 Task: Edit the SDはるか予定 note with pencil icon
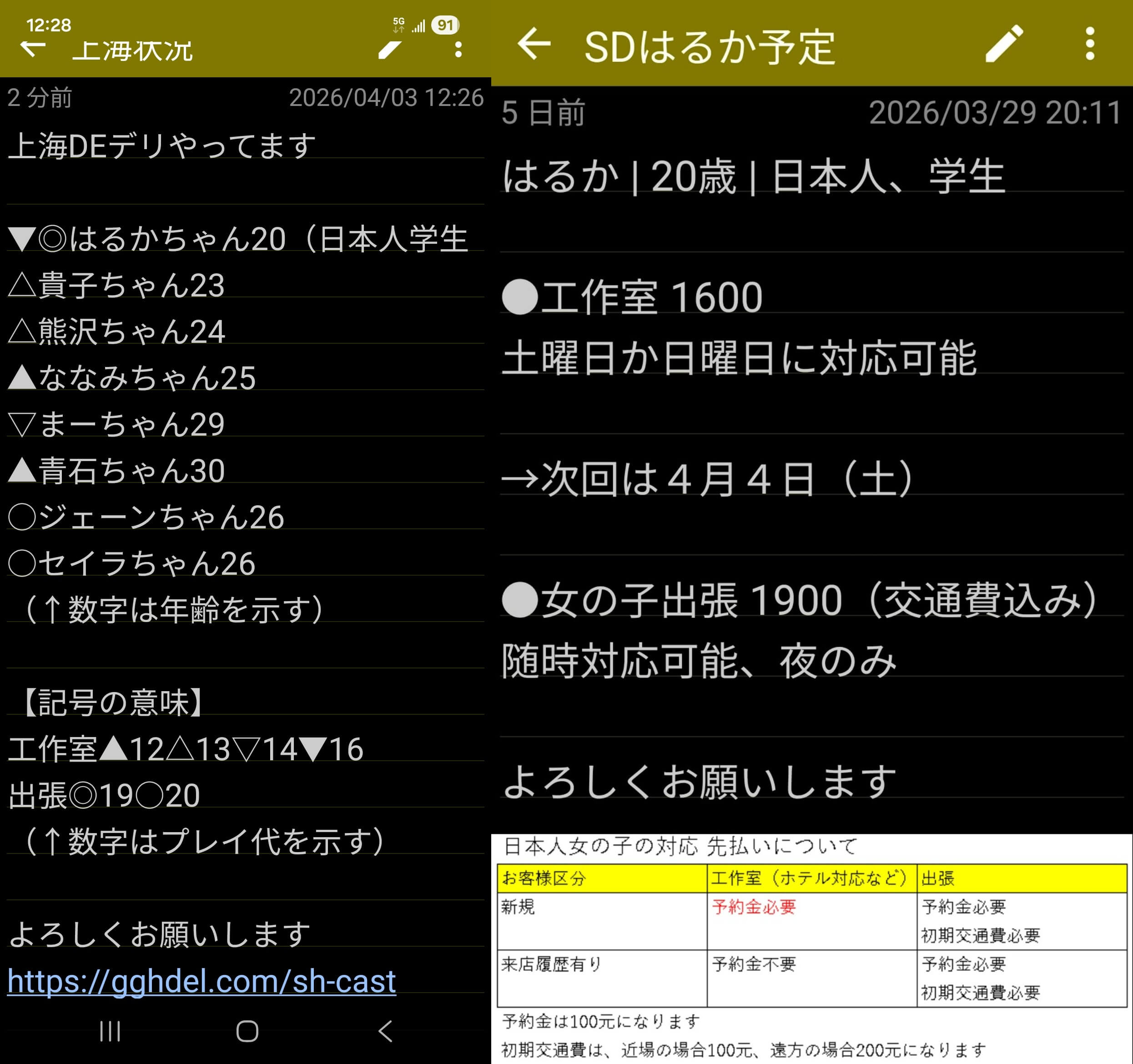(1004, 44)
